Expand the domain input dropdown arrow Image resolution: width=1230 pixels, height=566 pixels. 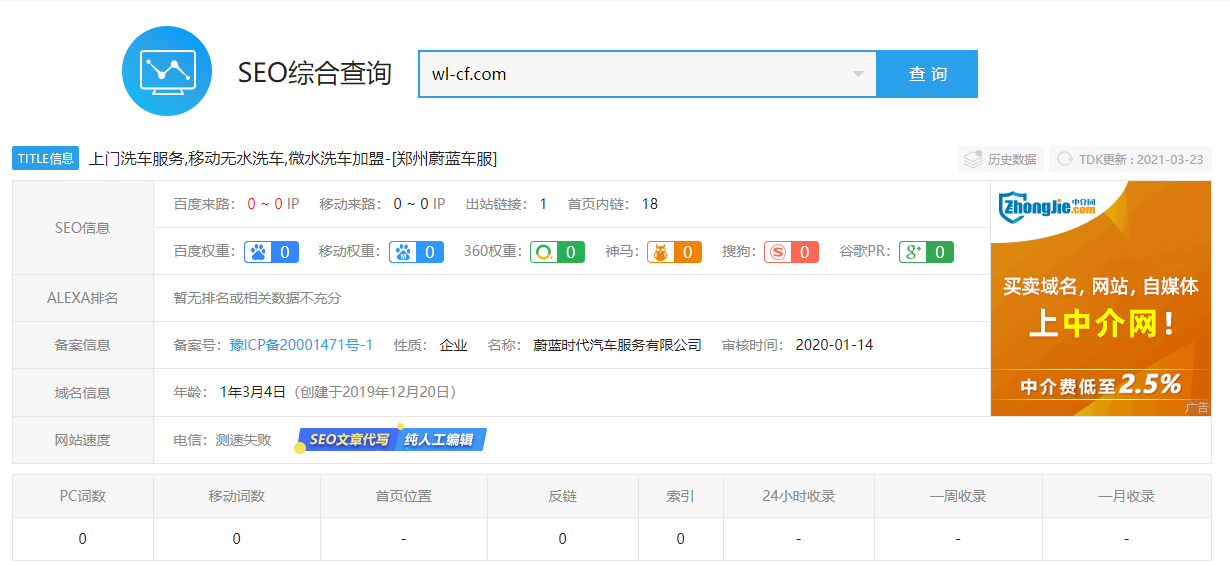858,74
